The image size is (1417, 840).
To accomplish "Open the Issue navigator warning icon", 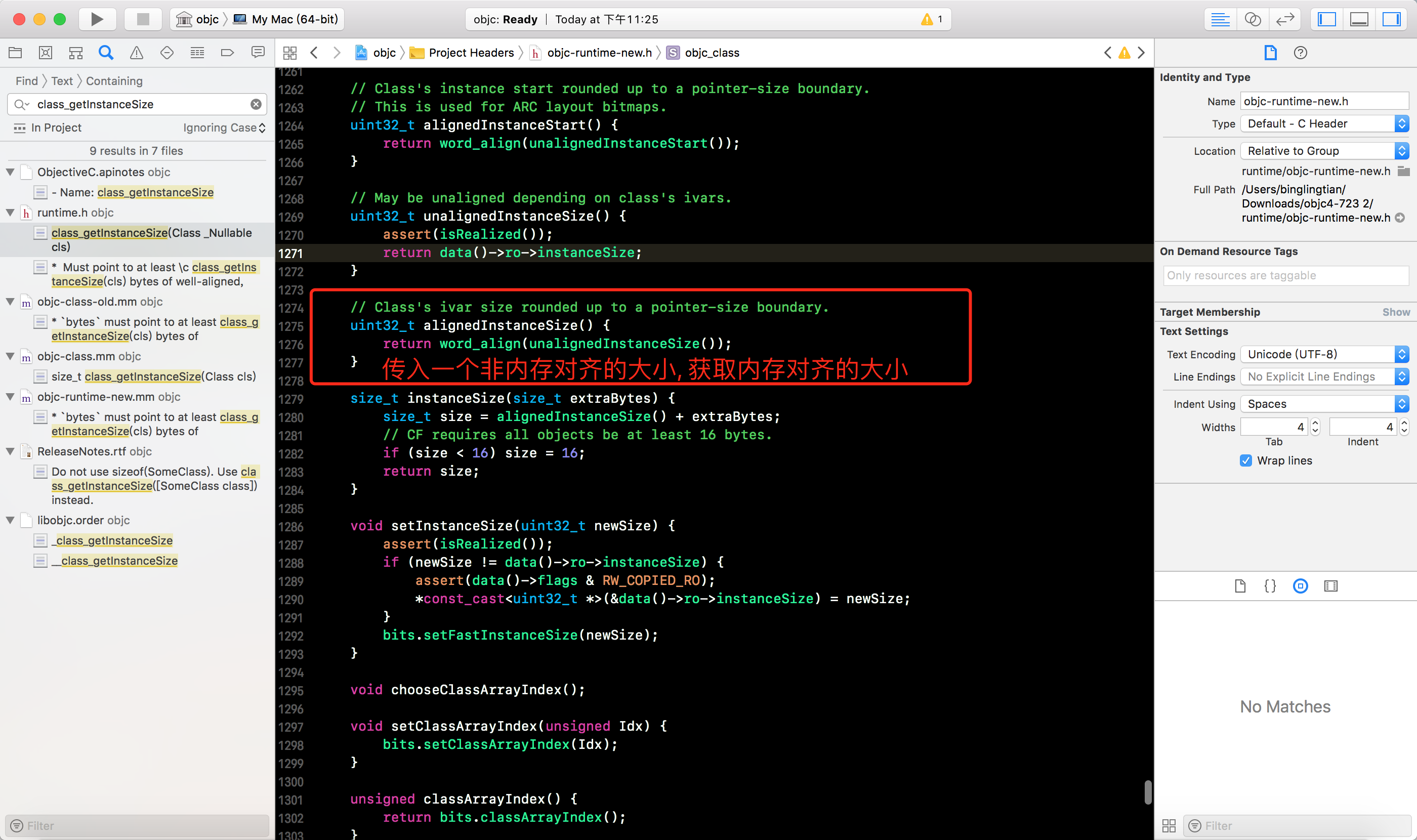I will click(137, 53).
